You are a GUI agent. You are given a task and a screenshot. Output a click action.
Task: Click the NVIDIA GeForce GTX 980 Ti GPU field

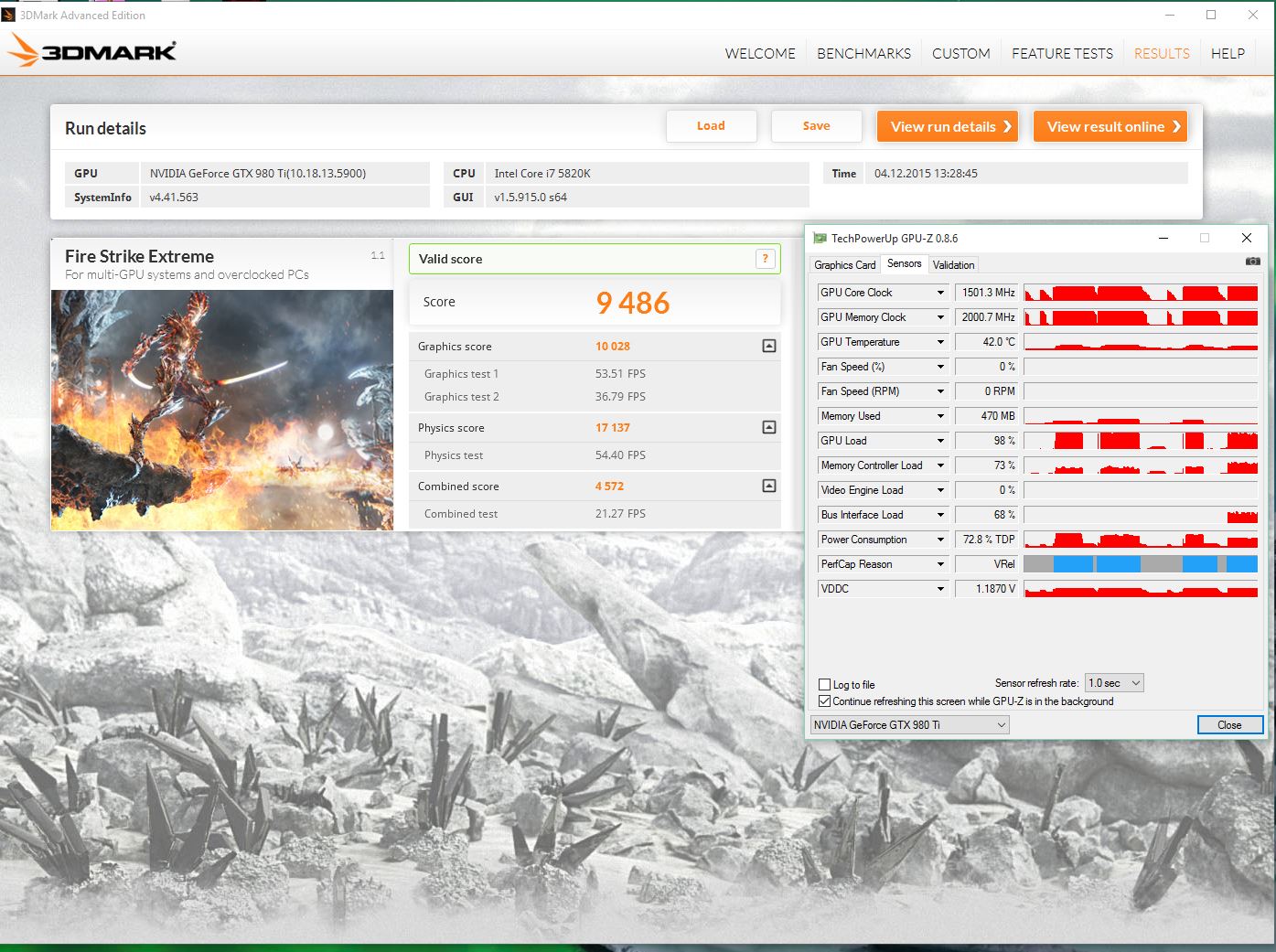[284, 173]
